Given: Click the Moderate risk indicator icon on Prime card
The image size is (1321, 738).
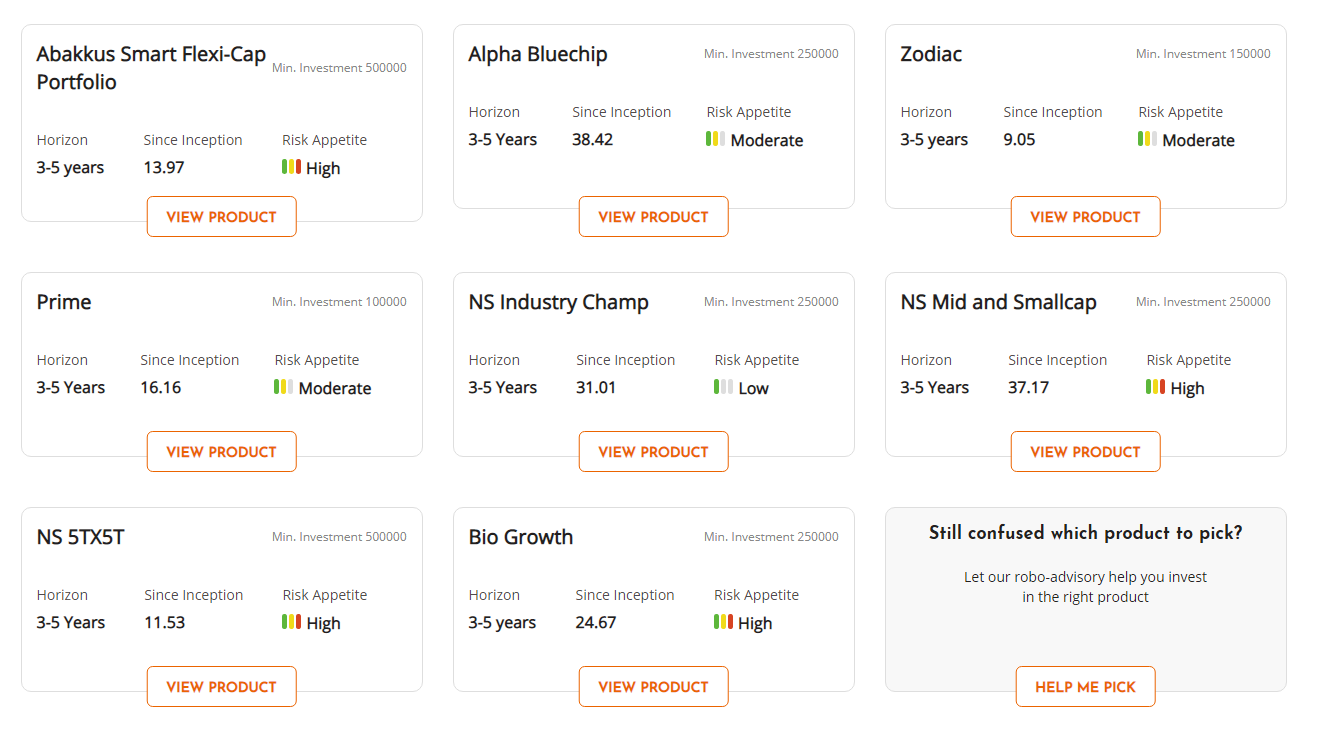Looking at the screenshot, I should [284, 387].
